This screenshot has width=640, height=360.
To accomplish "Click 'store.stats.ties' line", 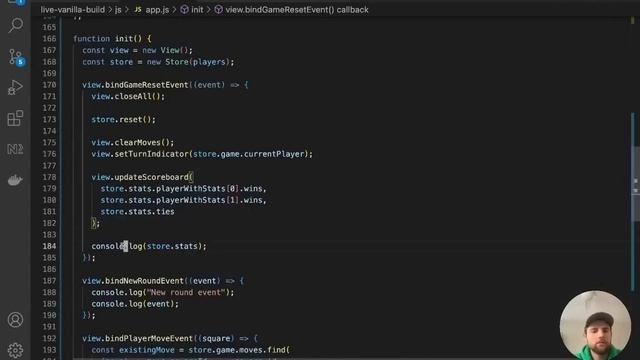I will click(138, 212).
